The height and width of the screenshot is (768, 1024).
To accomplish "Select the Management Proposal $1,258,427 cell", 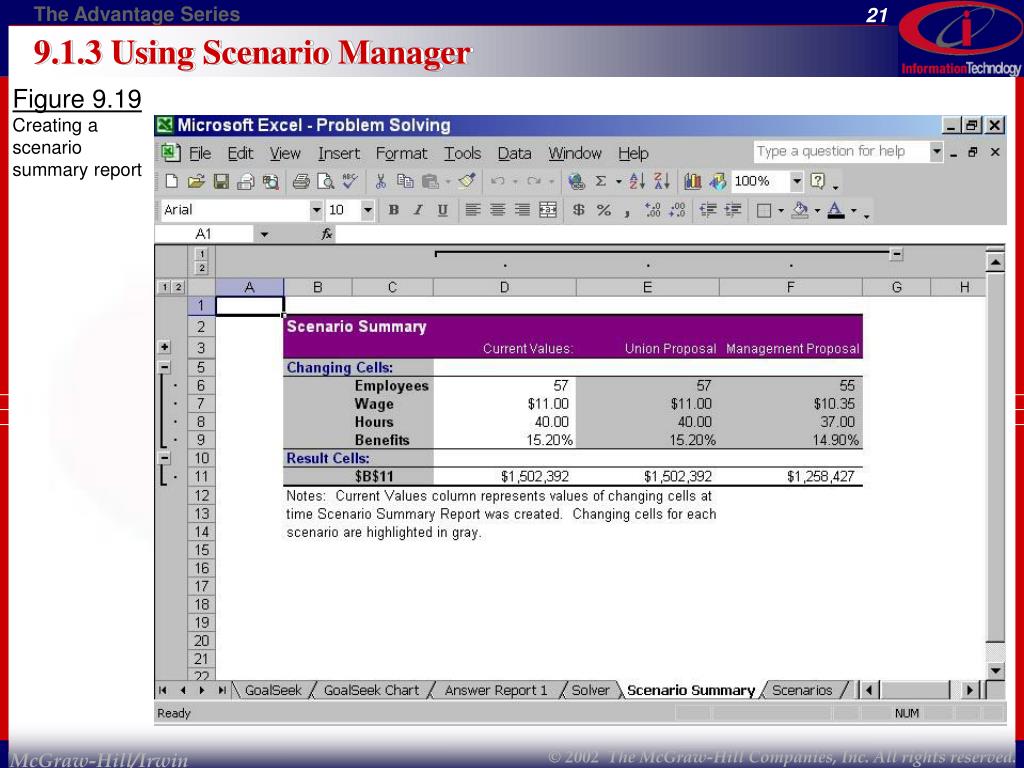I will click(x=791, y=477).
